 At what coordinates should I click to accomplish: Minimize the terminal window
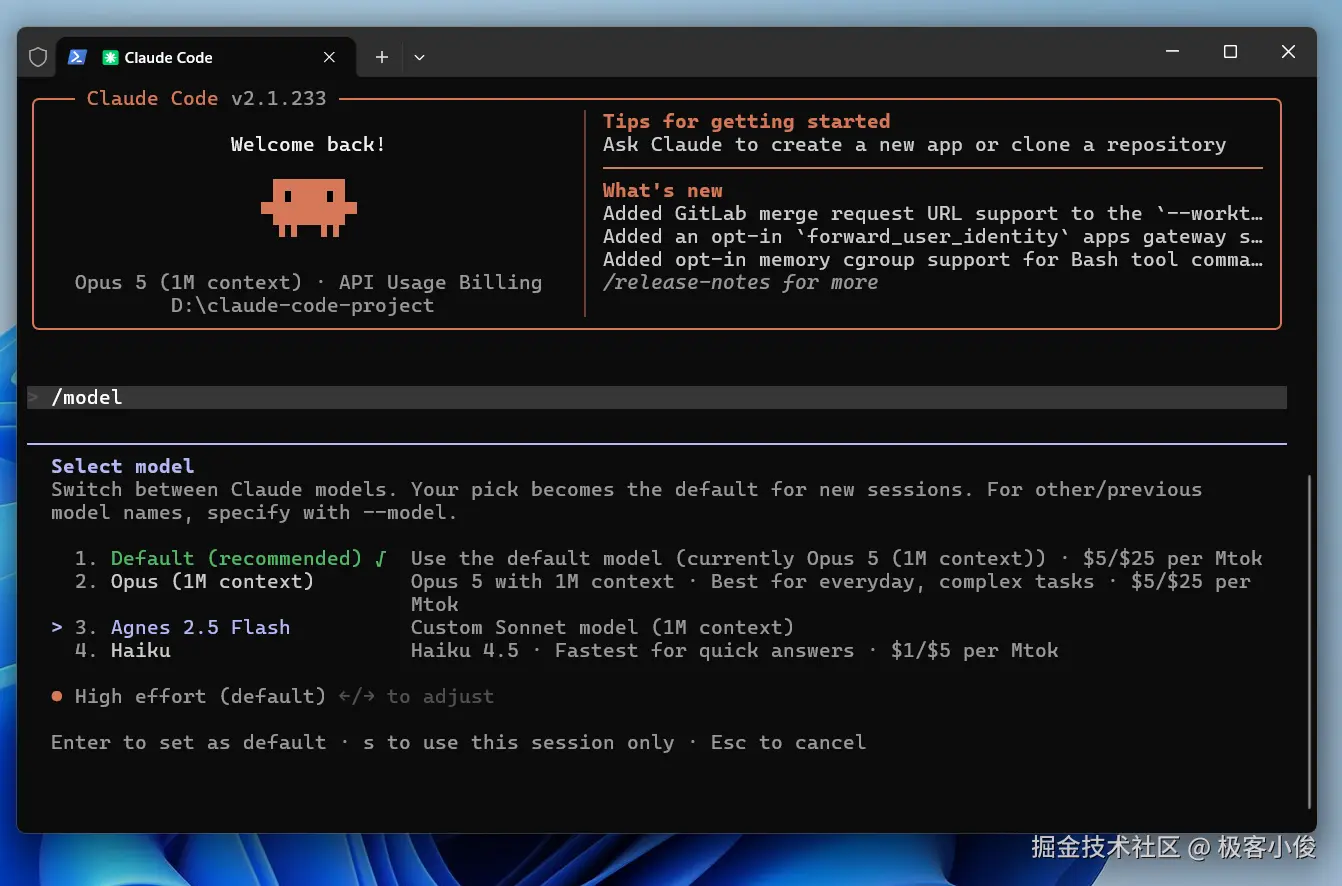(1172, 52)
